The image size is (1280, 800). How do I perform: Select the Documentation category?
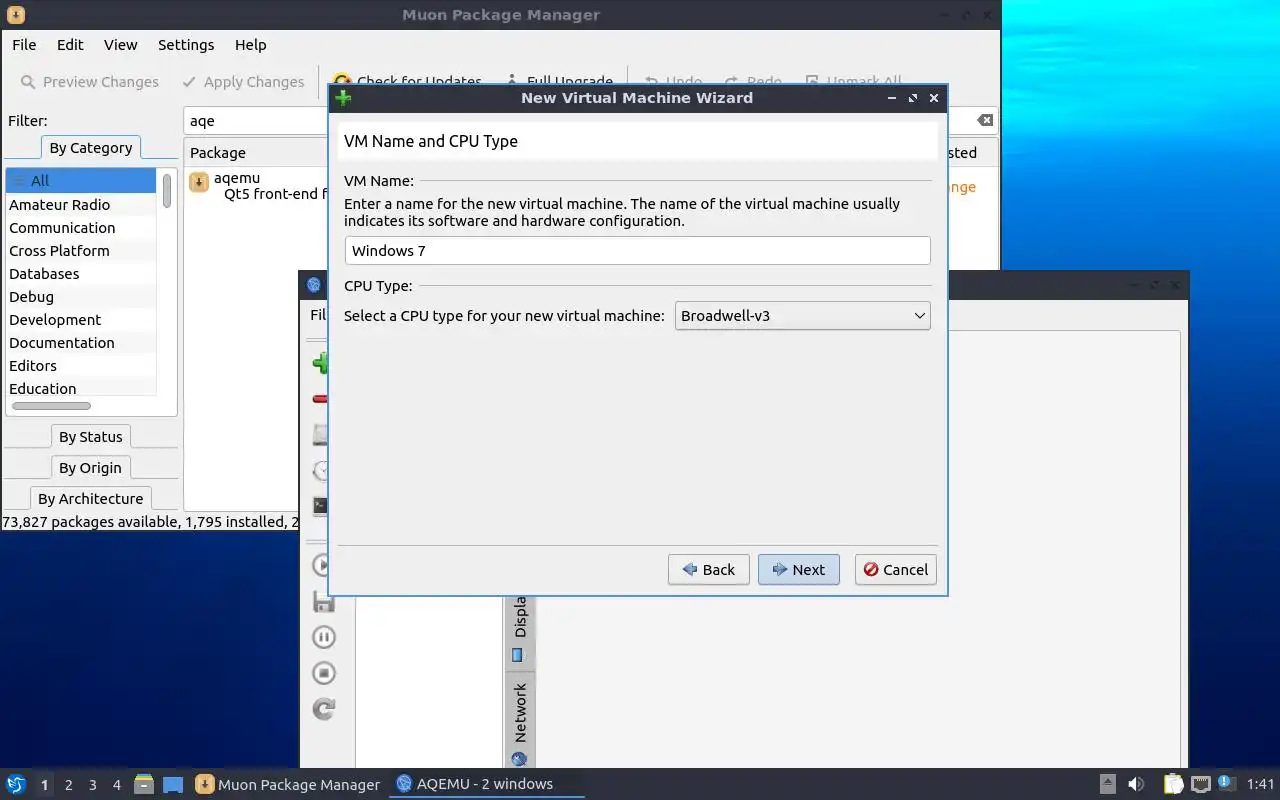pyautogui.click(x=81, y=343)
